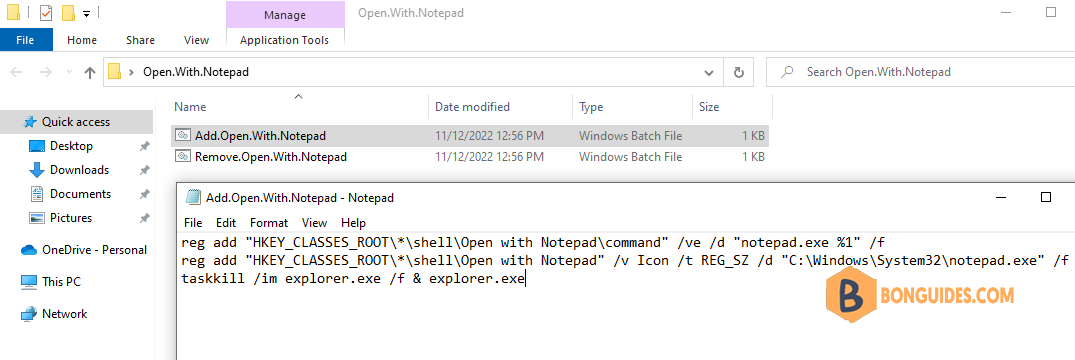Screen dimensions: 1075x360
Task: Select Quick access in navigation pane
Action: [x=76, y=121]
